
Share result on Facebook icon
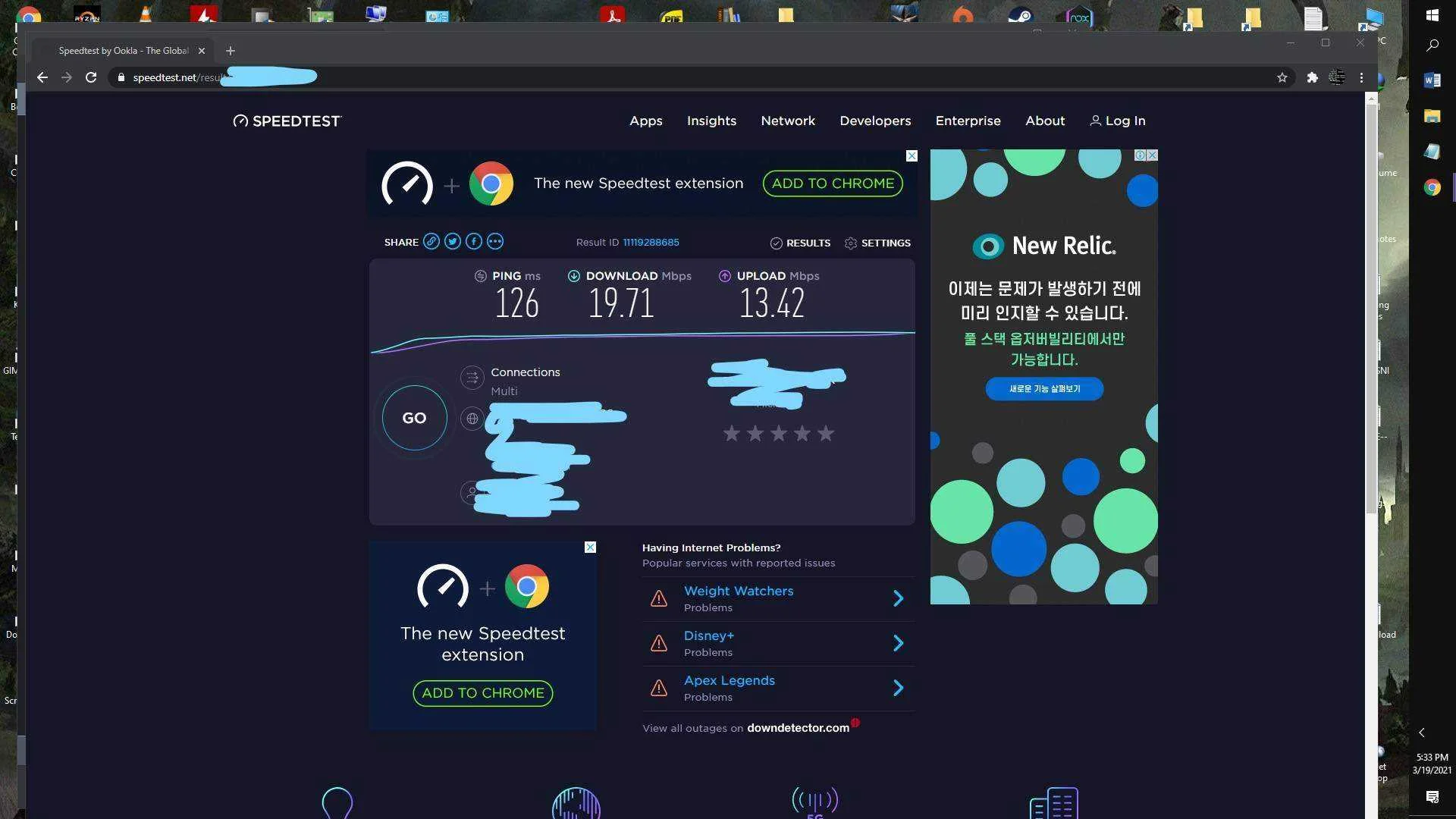coord(474,242)
